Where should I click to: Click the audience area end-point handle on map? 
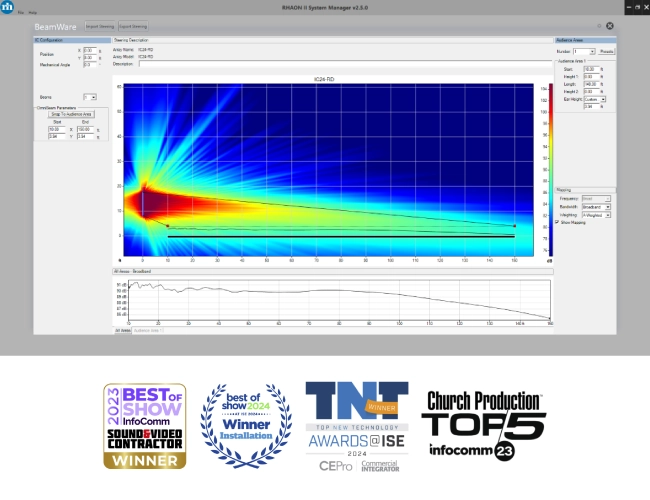click(x=514, y=227)
